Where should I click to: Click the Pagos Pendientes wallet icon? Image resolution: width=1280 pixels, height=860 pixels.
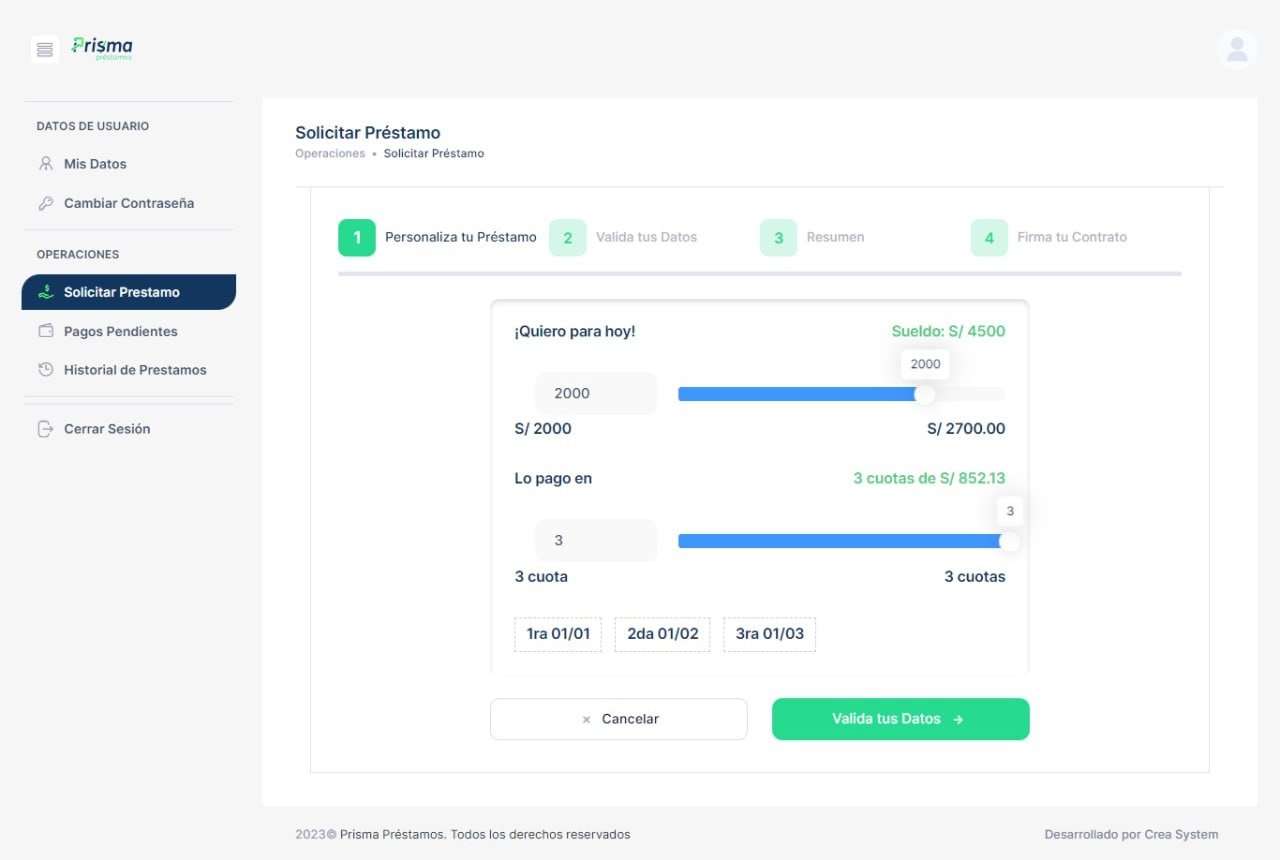45,331
